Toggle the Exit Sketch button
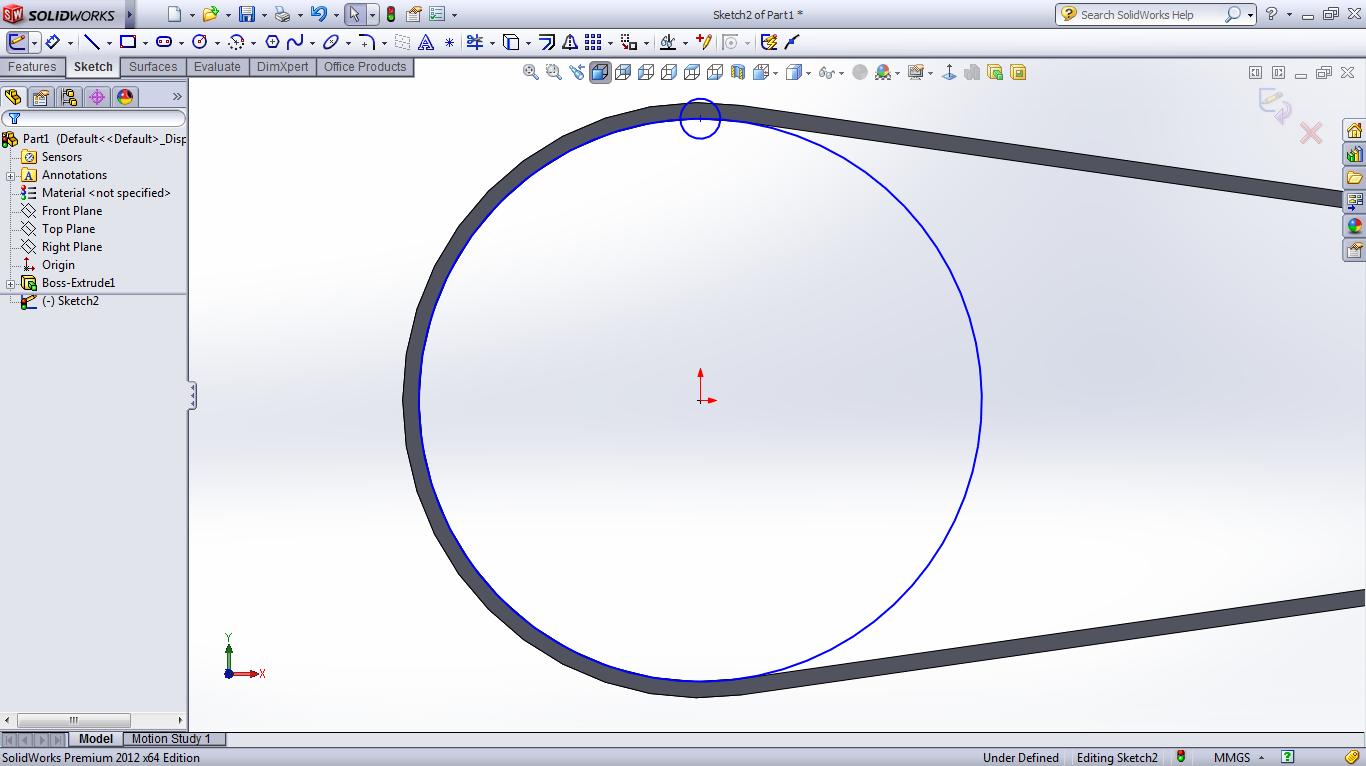 pyautogui.click(x=17, y=42)
